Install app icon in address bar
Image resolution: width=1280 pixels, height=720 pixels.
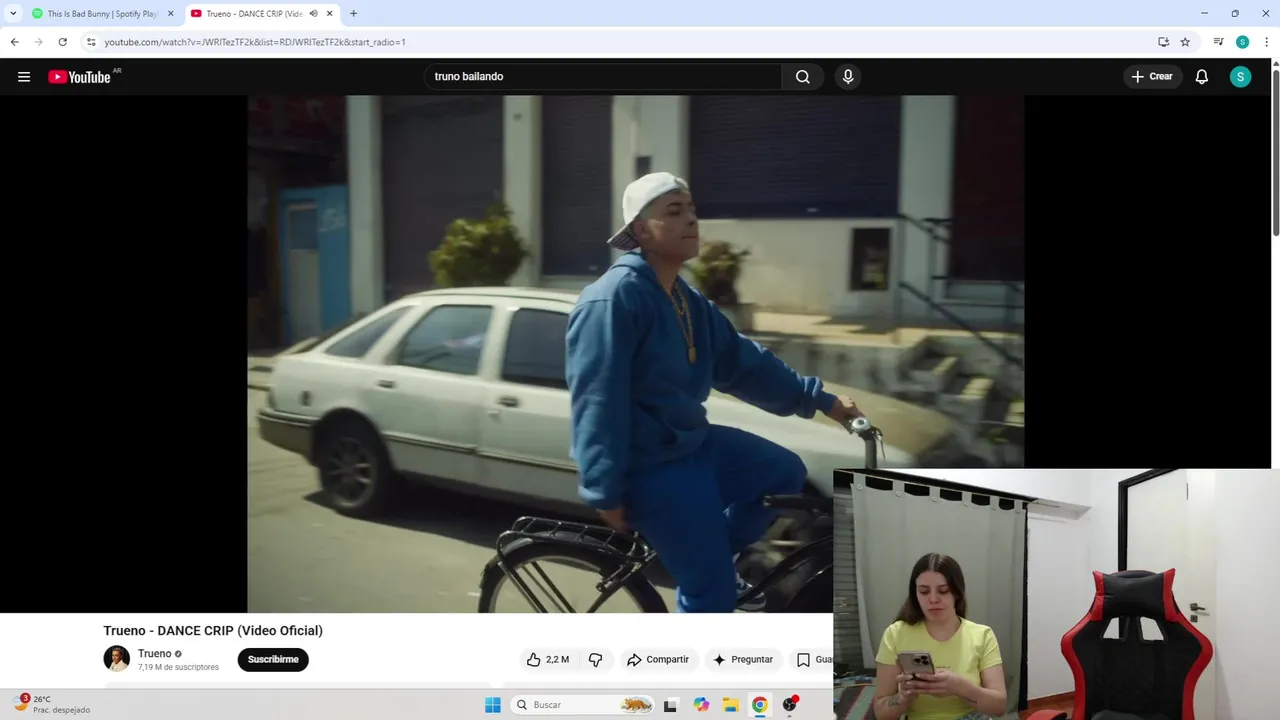[1163, 42]
